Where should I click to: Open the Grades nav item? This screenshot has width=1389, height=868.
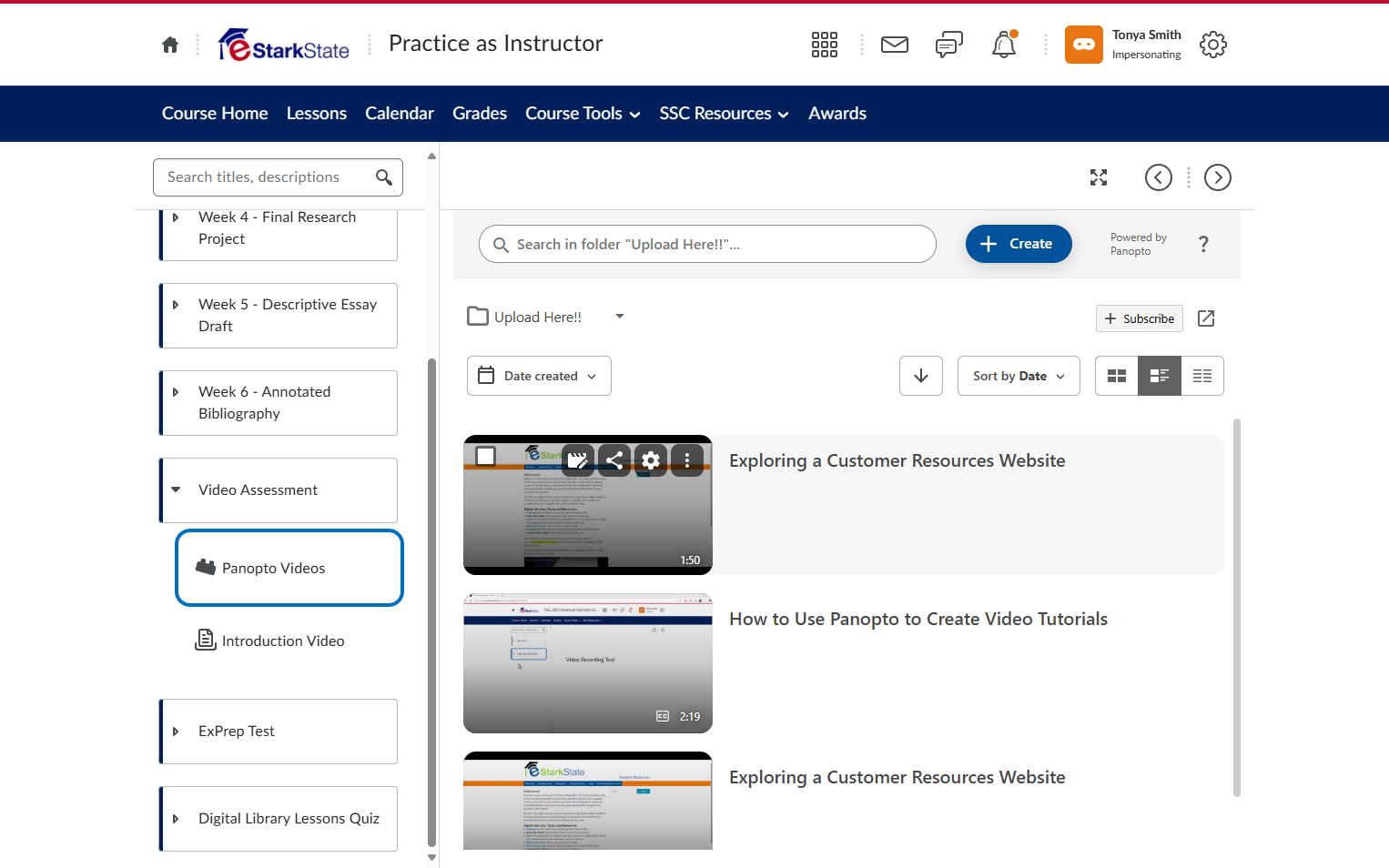480,114
